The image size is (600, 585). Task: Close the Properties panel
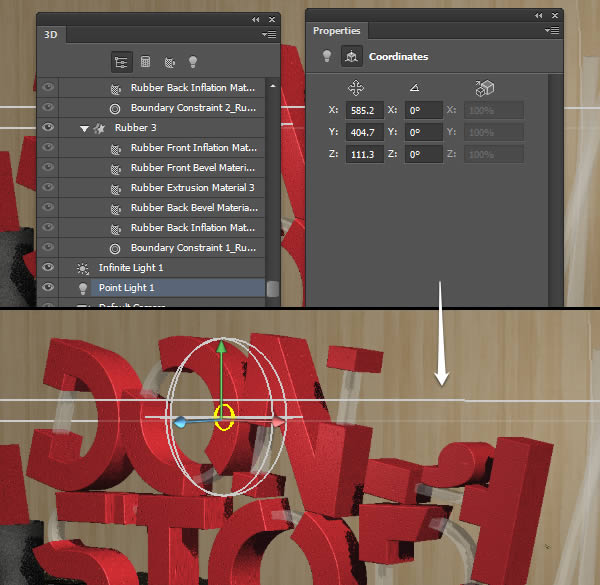[555, 15]
